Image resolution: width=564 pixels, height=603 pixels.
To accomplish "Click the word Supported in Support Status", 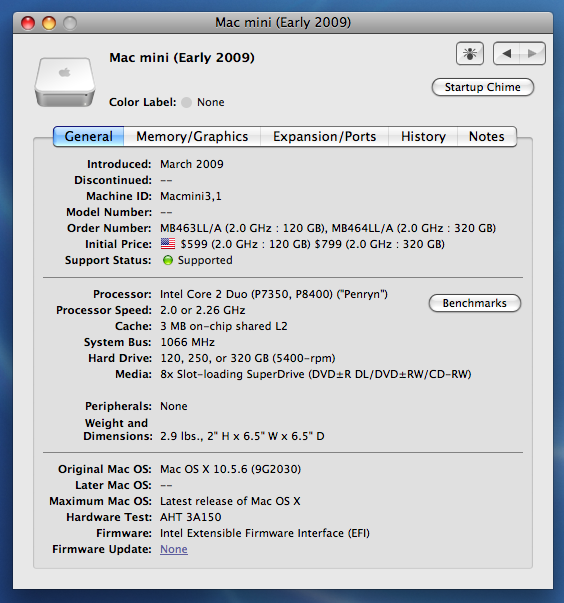I will click(205, 260).
